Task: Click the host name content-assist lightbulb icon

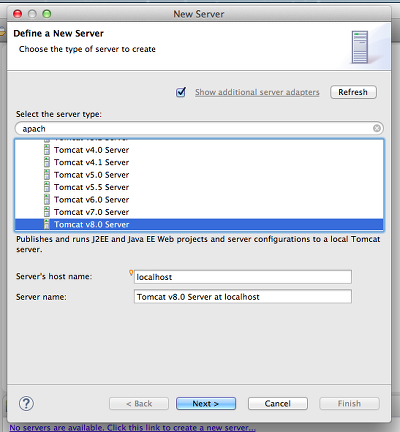Action: (x=131, y=272)
